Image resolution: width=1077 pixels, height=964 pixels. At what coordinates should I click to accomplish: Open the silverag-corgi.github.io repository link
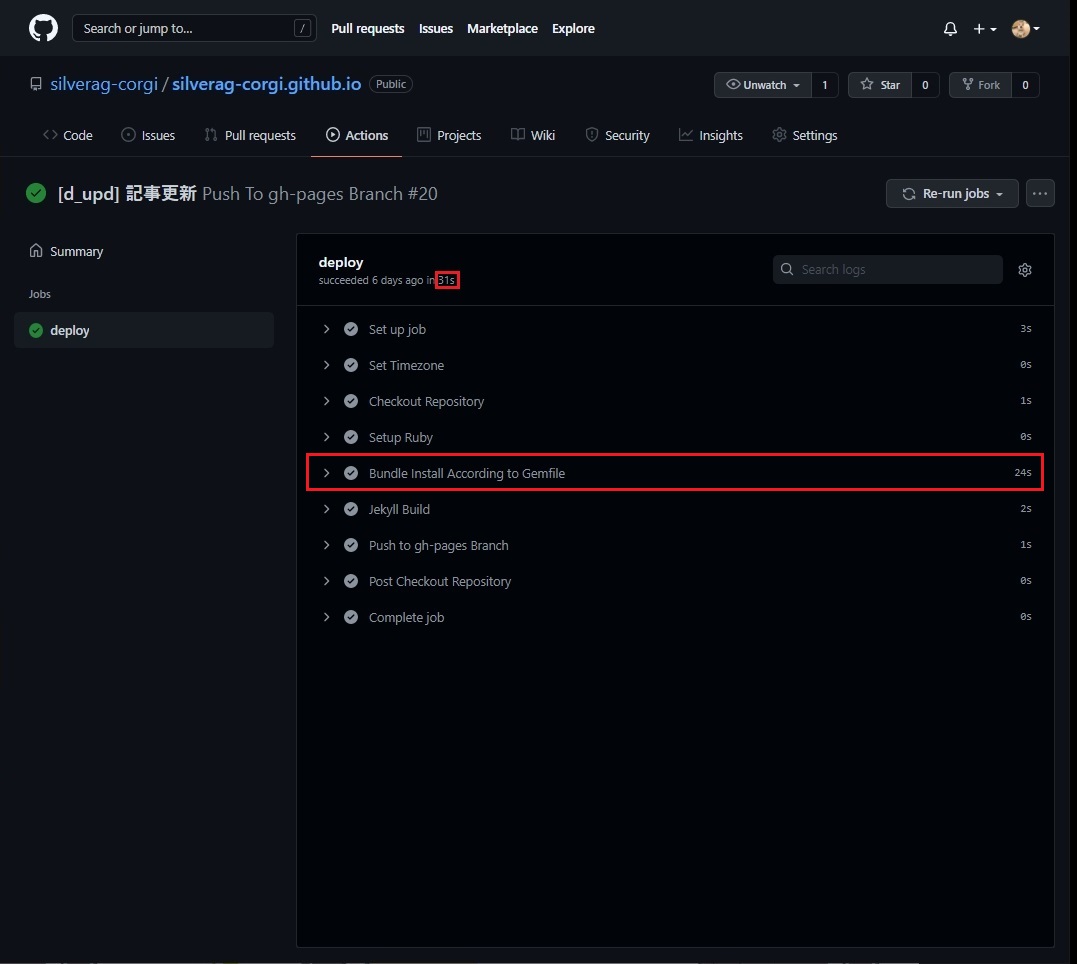pyautogui.click(x=267, y=84)
